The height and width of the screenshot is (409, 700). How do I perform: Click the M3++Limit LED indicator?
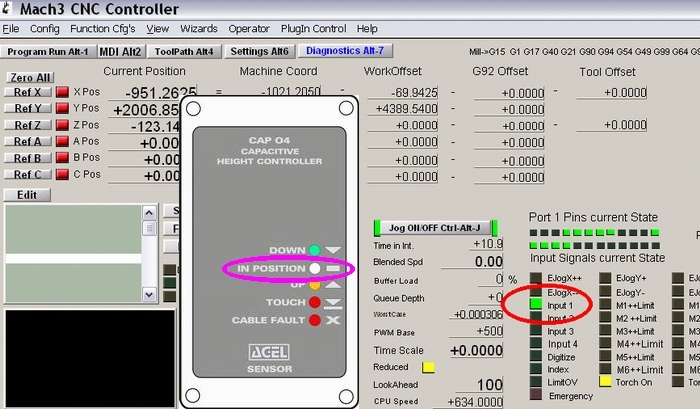click(605, 331)
